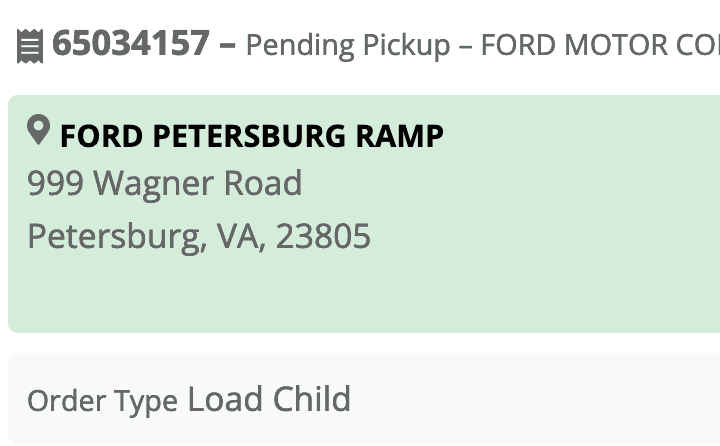Click the word RAMP in location title

[x=403, y=135]
